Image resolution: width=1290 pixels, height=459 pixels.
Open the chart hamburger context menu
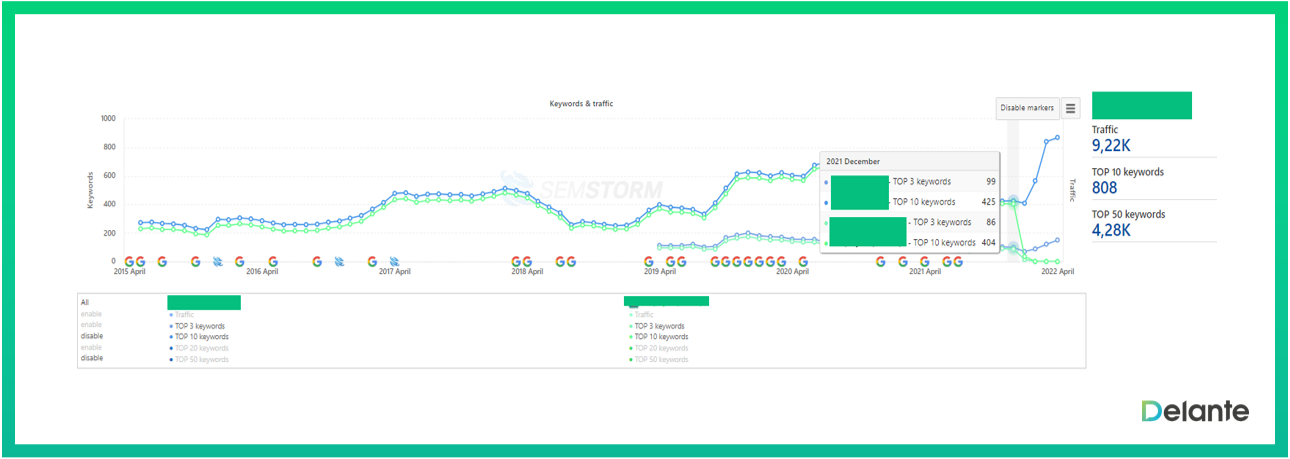coord(1071,108)
